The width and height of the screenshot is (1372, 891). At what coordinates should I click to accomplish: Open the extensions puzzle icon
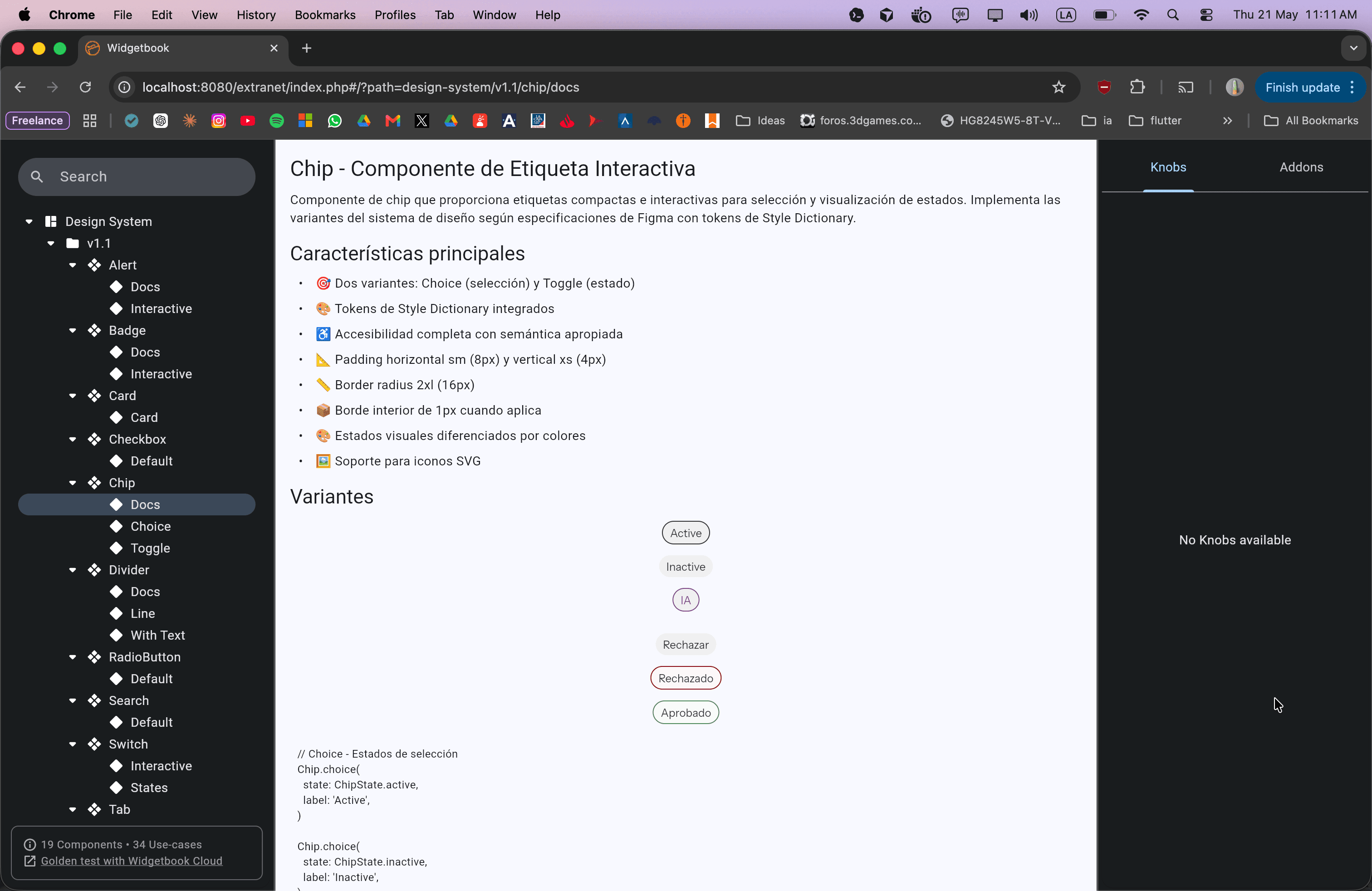click(1137, 87)
